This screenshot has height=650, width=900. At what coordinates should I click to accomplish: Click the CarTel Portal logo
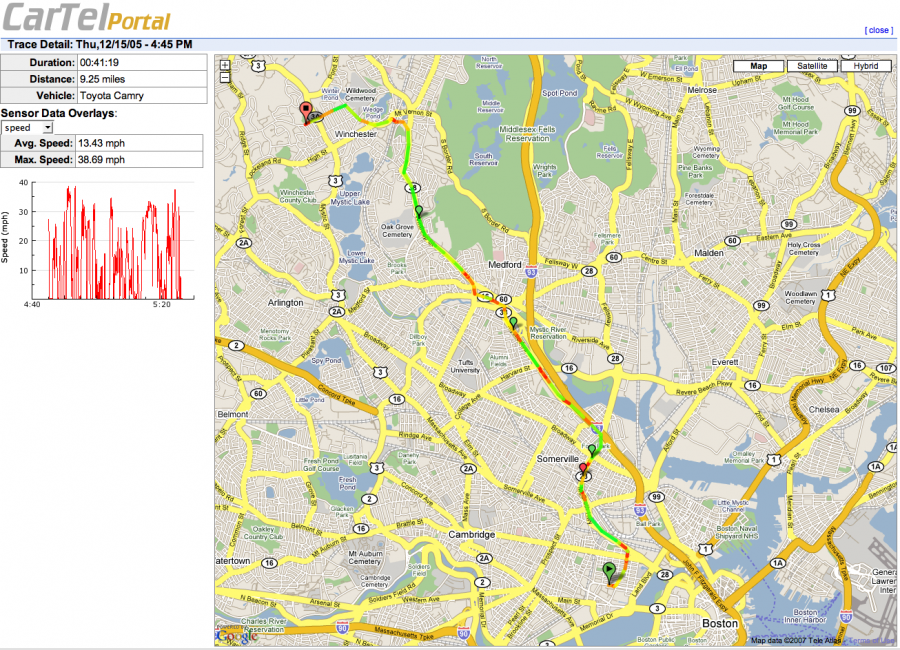click(87, 17)
